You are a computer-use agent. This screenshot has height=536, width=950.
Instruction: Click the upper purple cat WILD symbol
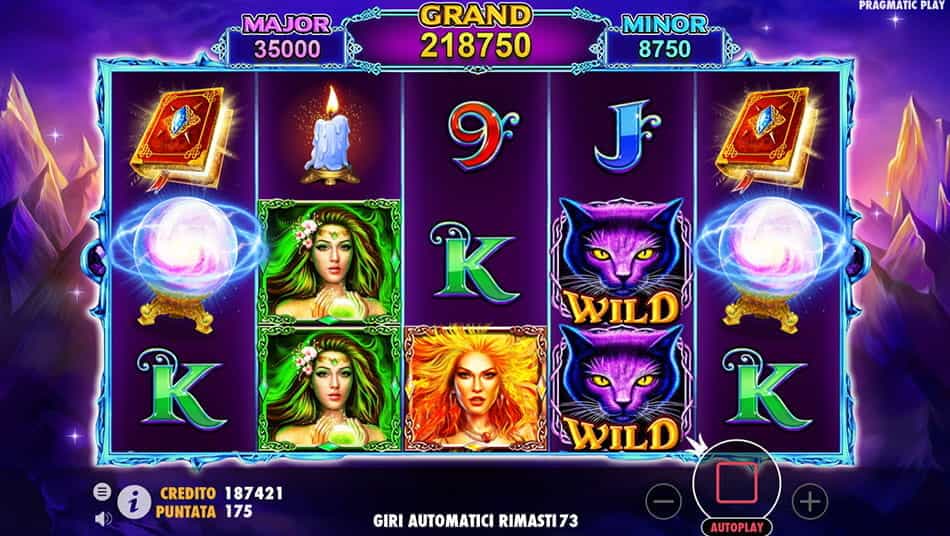[x=622, y=261]
